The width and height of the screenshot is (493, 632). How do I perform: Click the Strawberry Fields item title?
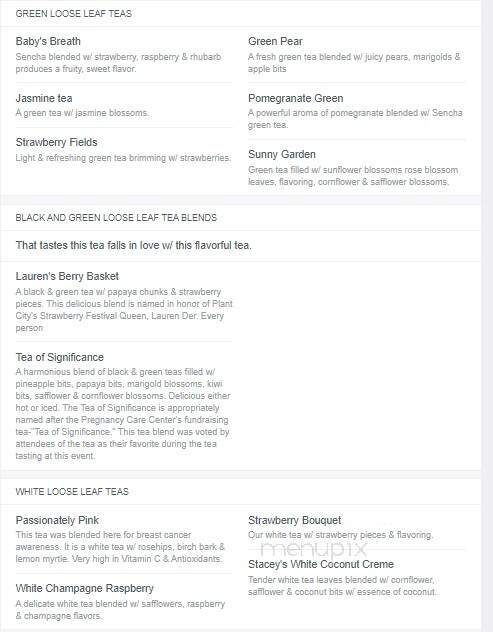click(x=56, y=142)
